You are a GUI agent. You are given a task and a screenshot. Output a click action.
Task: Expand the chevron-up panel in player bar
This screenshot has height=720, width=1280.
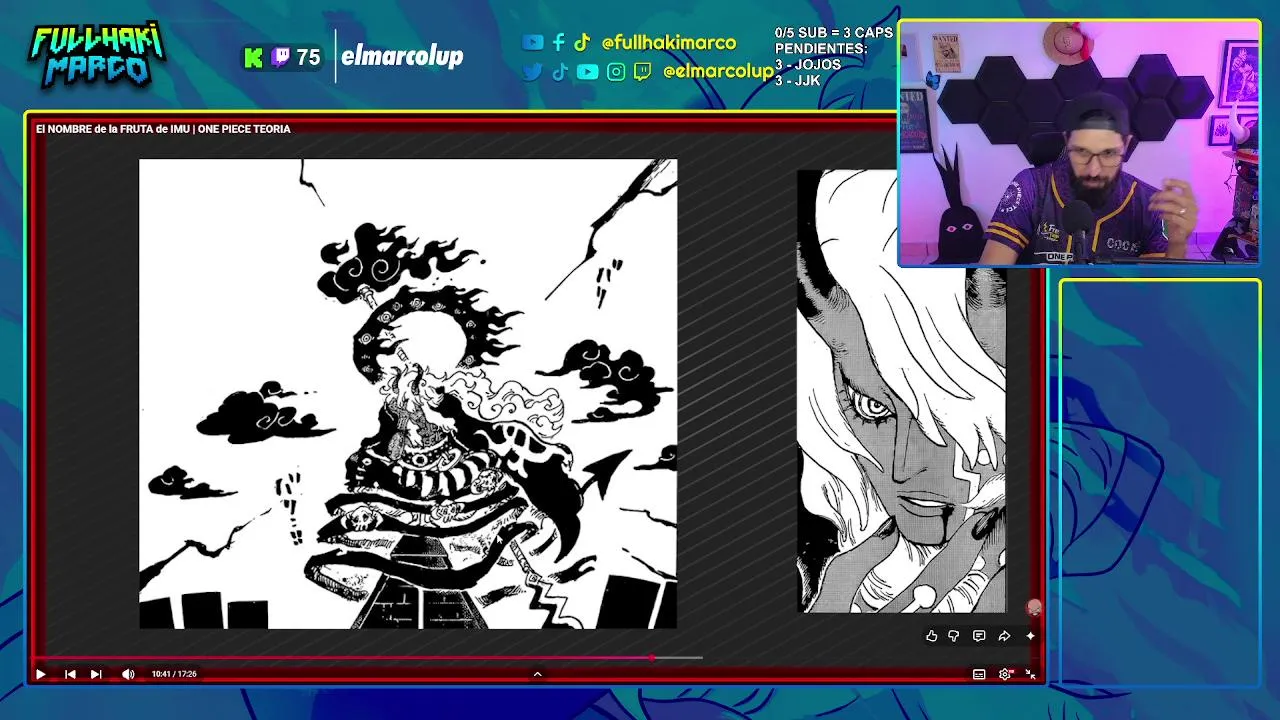[x=537, y=674]
